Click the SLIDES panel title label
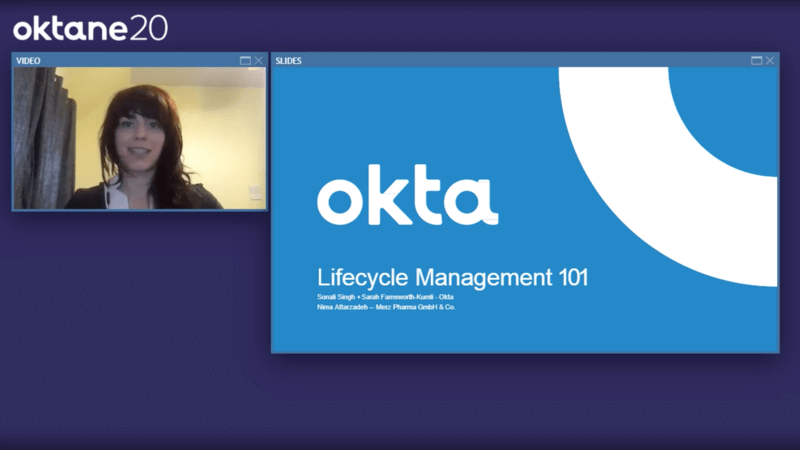800x450 pixels. (x=289, y=61)
